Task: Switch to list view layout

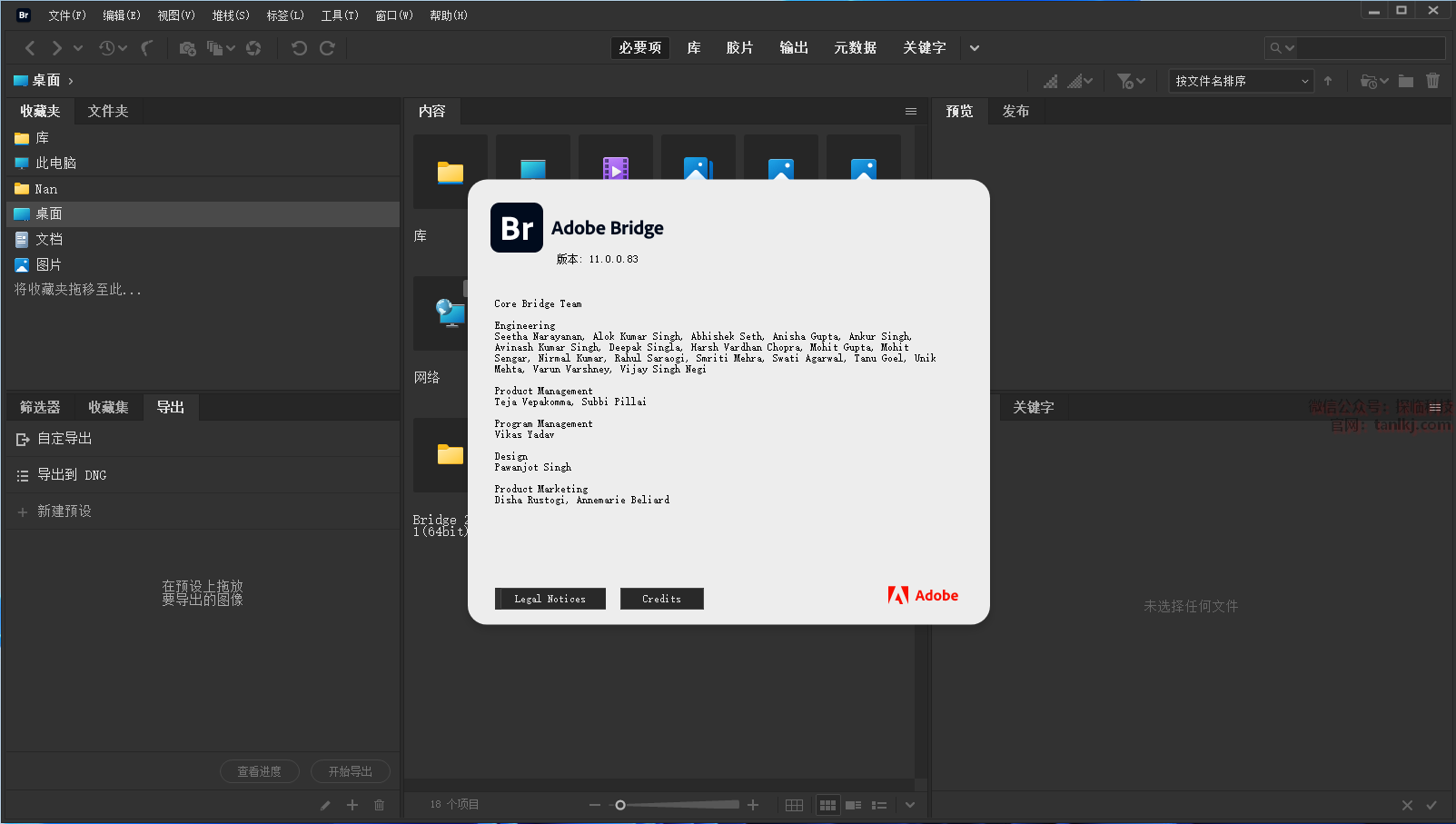Action: [x=879, y=805]
